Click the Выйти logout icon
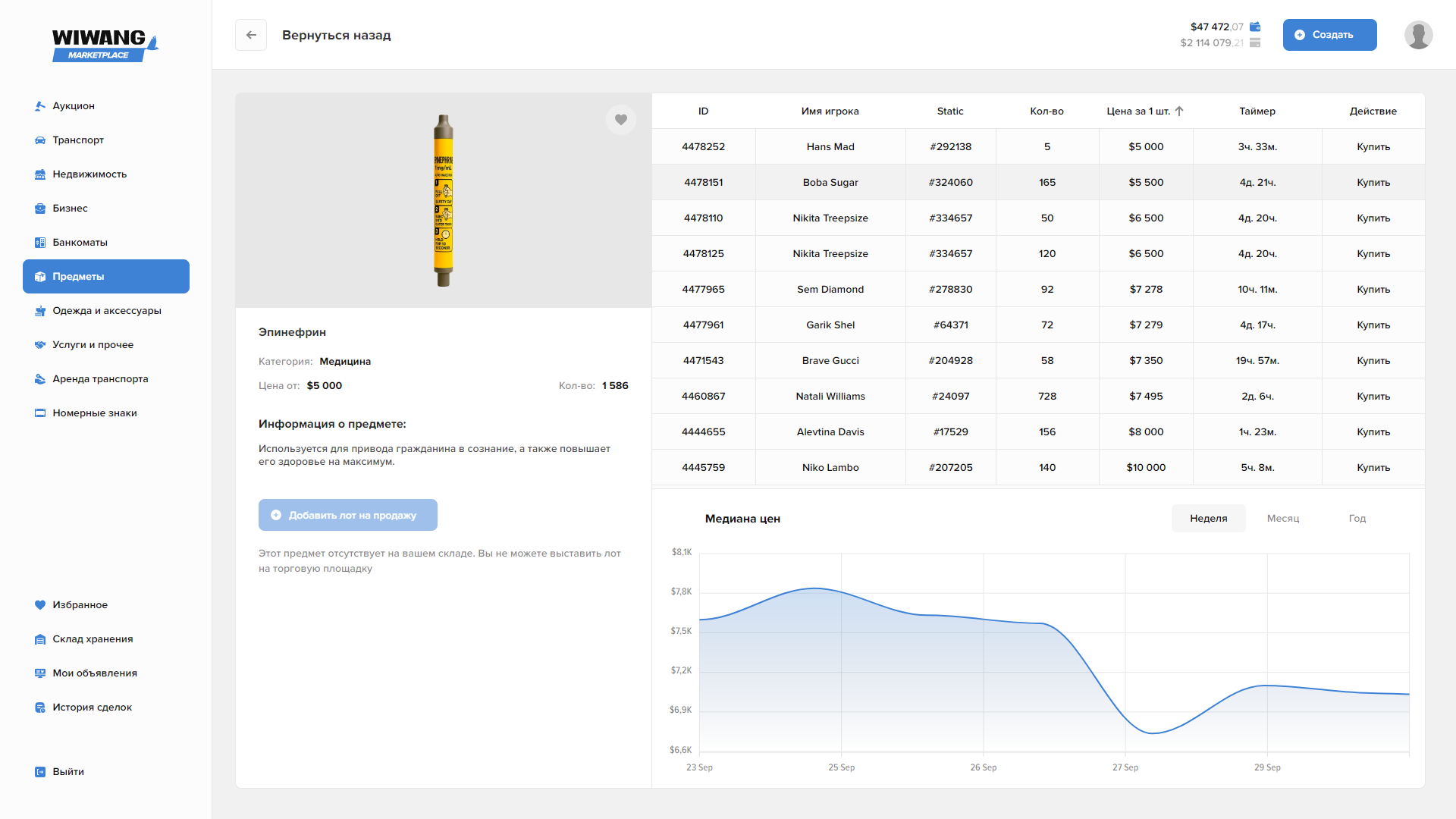The height and width of the screenshot is (819, 1456). point(40,772)
